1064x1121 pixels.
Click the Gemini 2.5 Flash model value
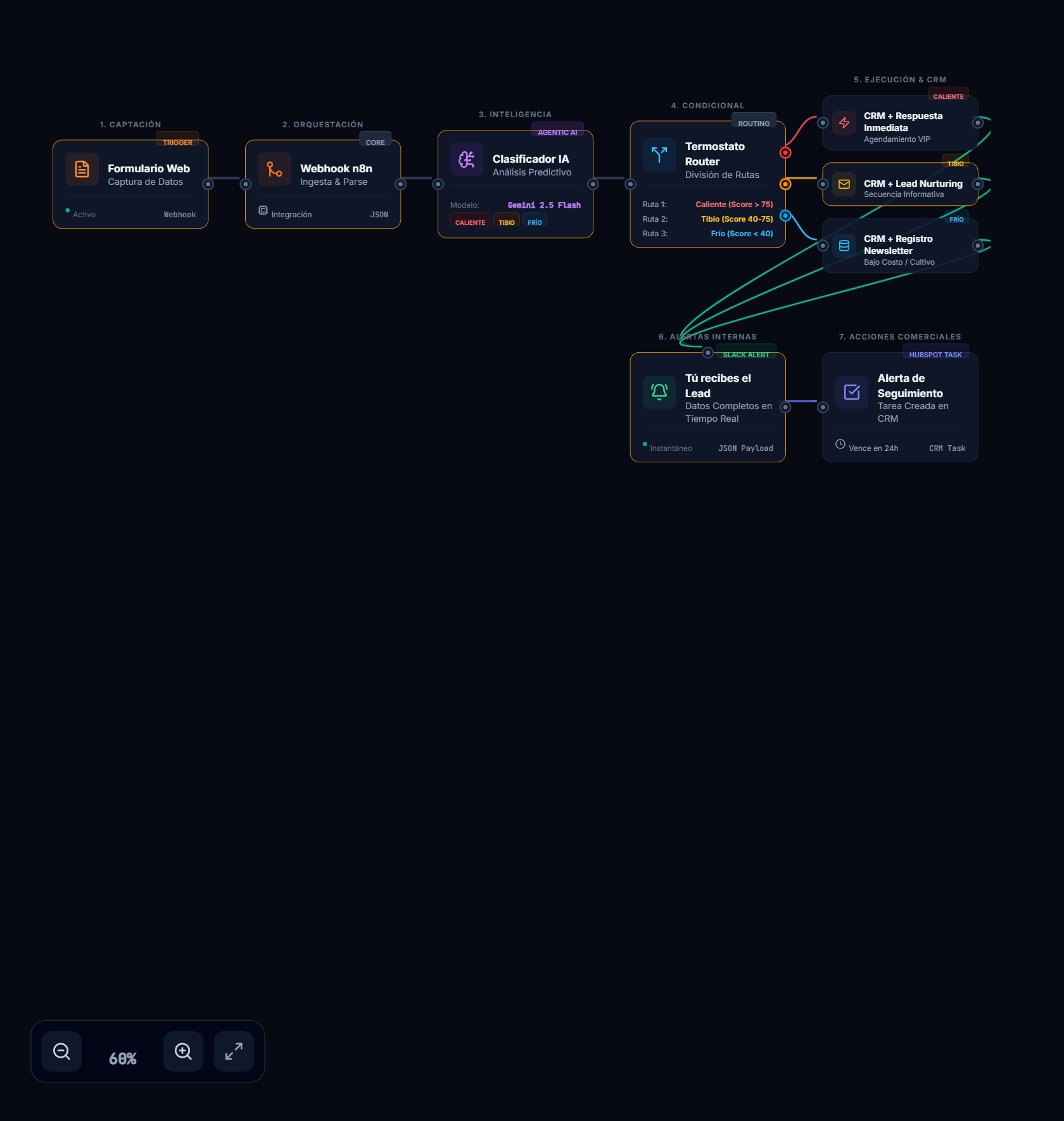click(544, 205)
